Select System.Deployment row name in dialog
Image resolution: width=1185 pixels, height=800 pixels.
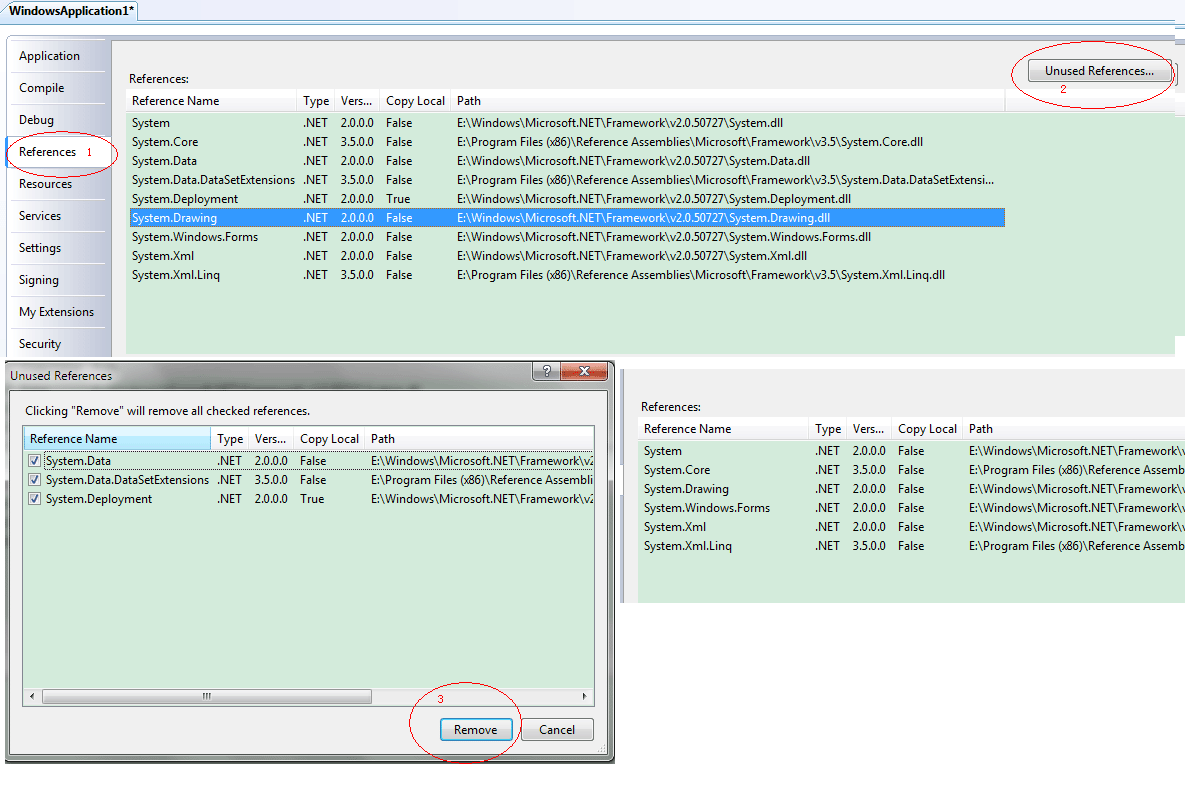click(x=98, y=499)
